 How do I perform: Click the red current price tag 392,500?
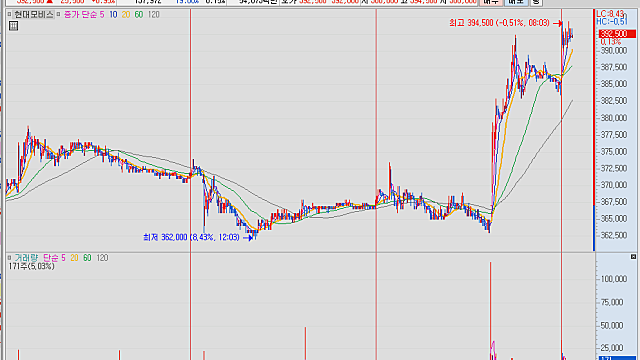(x=617, y=34)
